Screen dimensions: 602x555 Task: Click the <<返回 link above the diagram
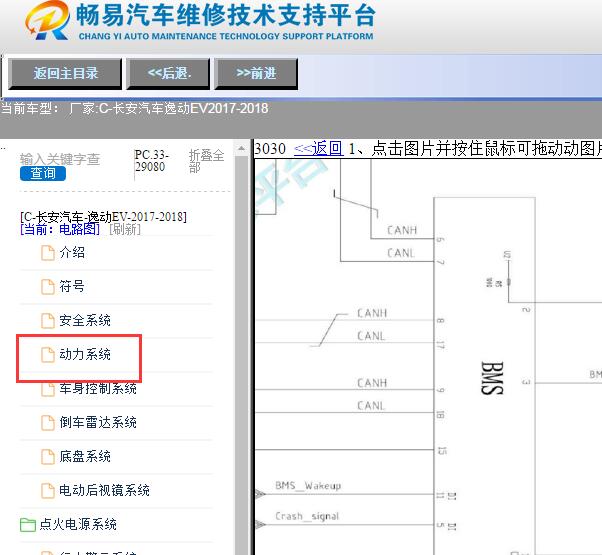tap(318, 149)
